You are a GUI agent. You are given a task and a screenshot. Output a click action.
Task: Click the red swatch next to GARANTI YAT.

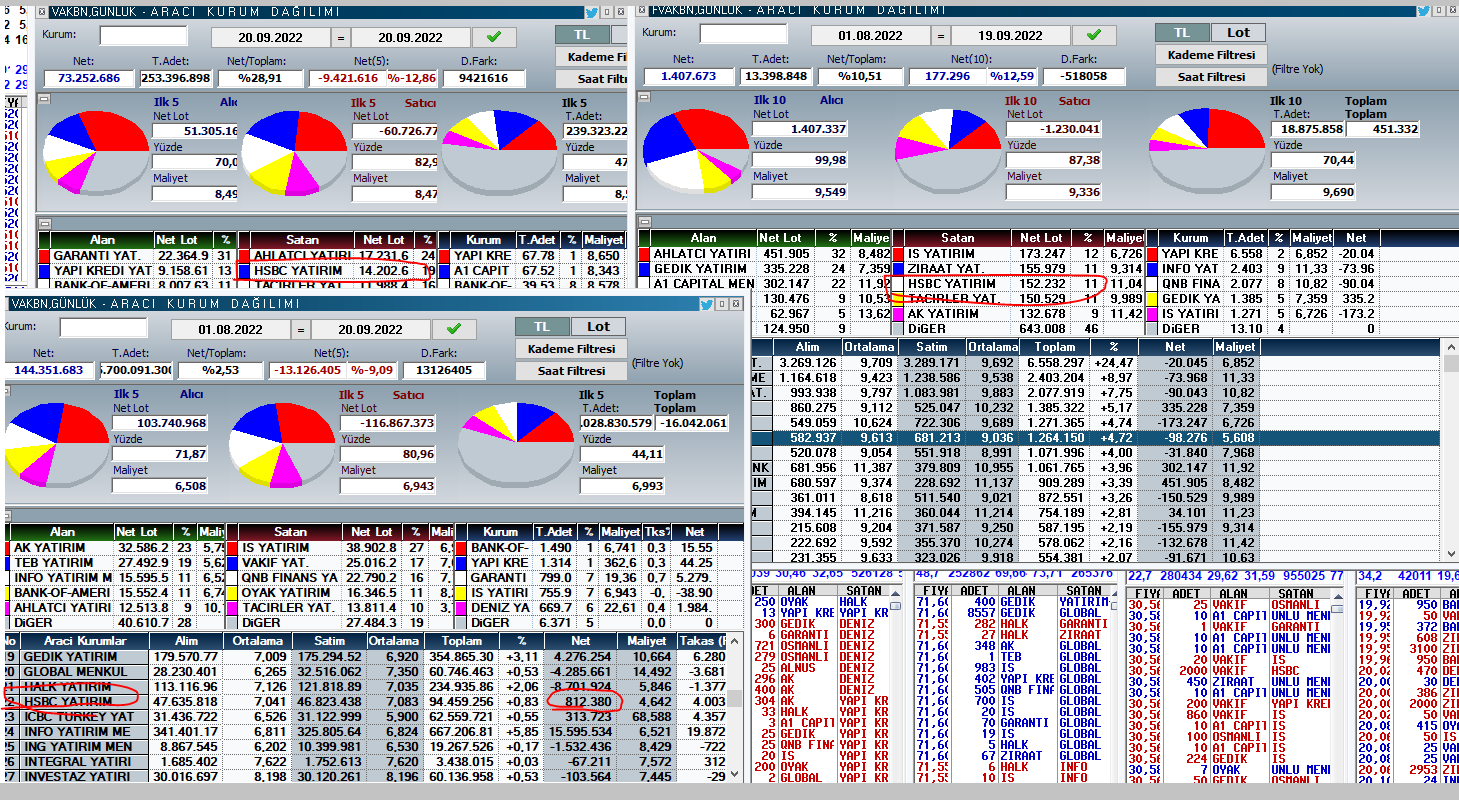pos(44,255)
